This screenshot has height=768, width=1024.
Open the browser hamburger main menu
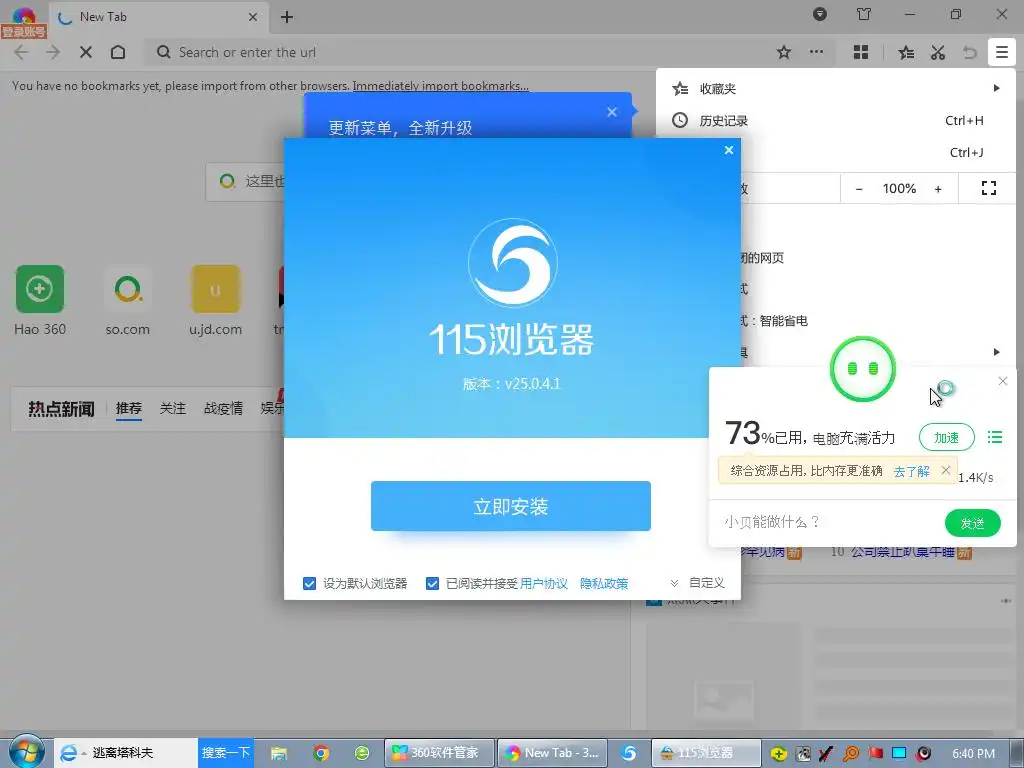tap(1002, 52)
